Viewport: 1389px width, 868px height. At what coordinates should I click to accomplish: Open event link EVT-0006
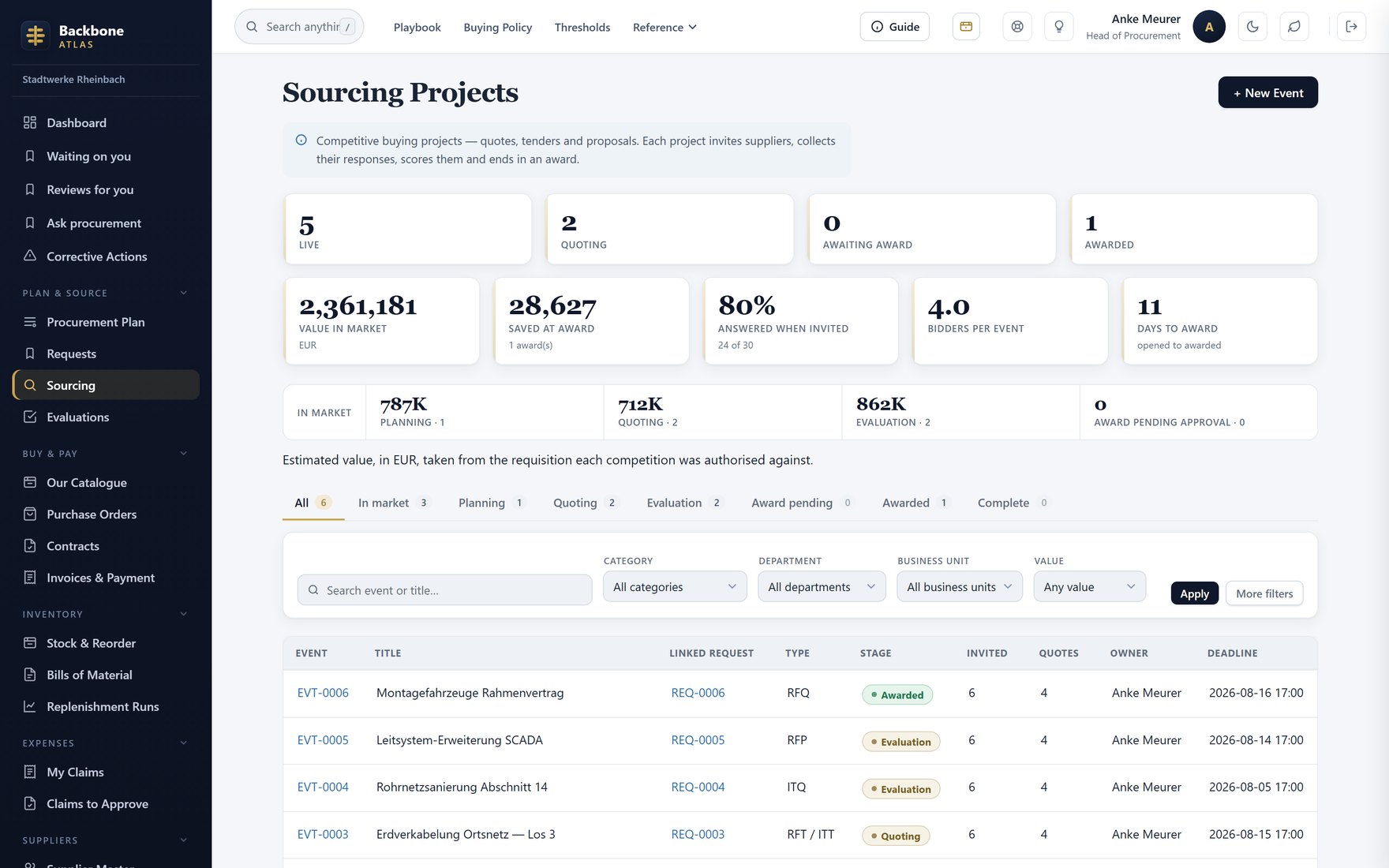pyautogui.click(x=323, y=693)
